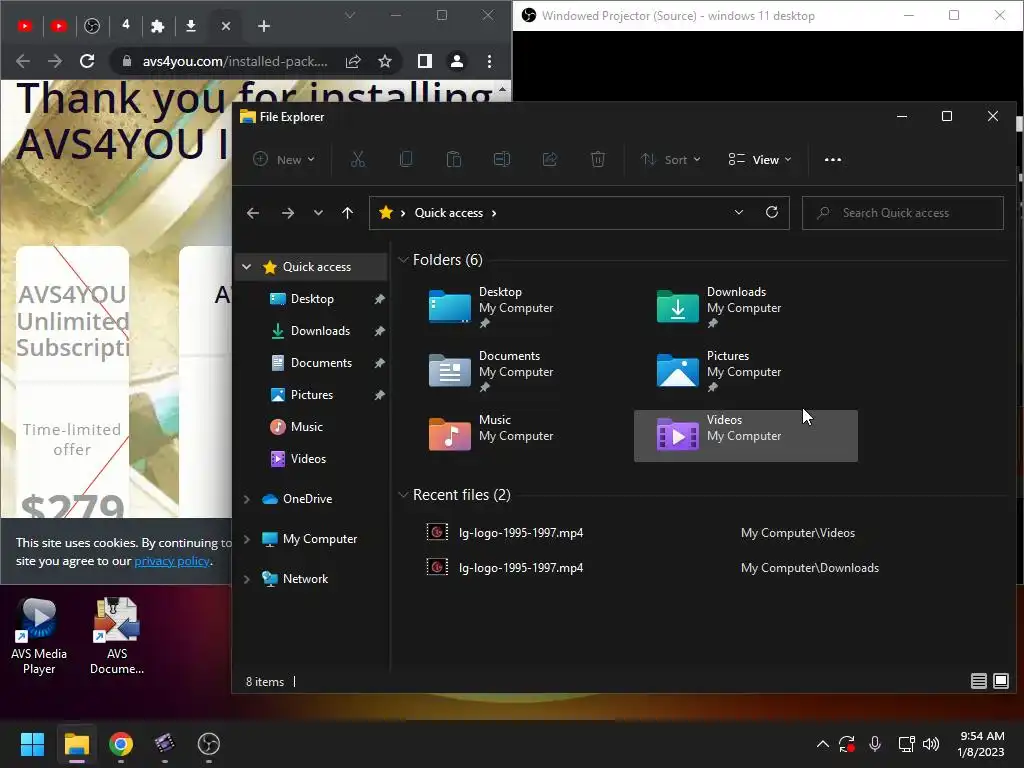Click OBS Studio icon in taskbar

tap(208, 744)
